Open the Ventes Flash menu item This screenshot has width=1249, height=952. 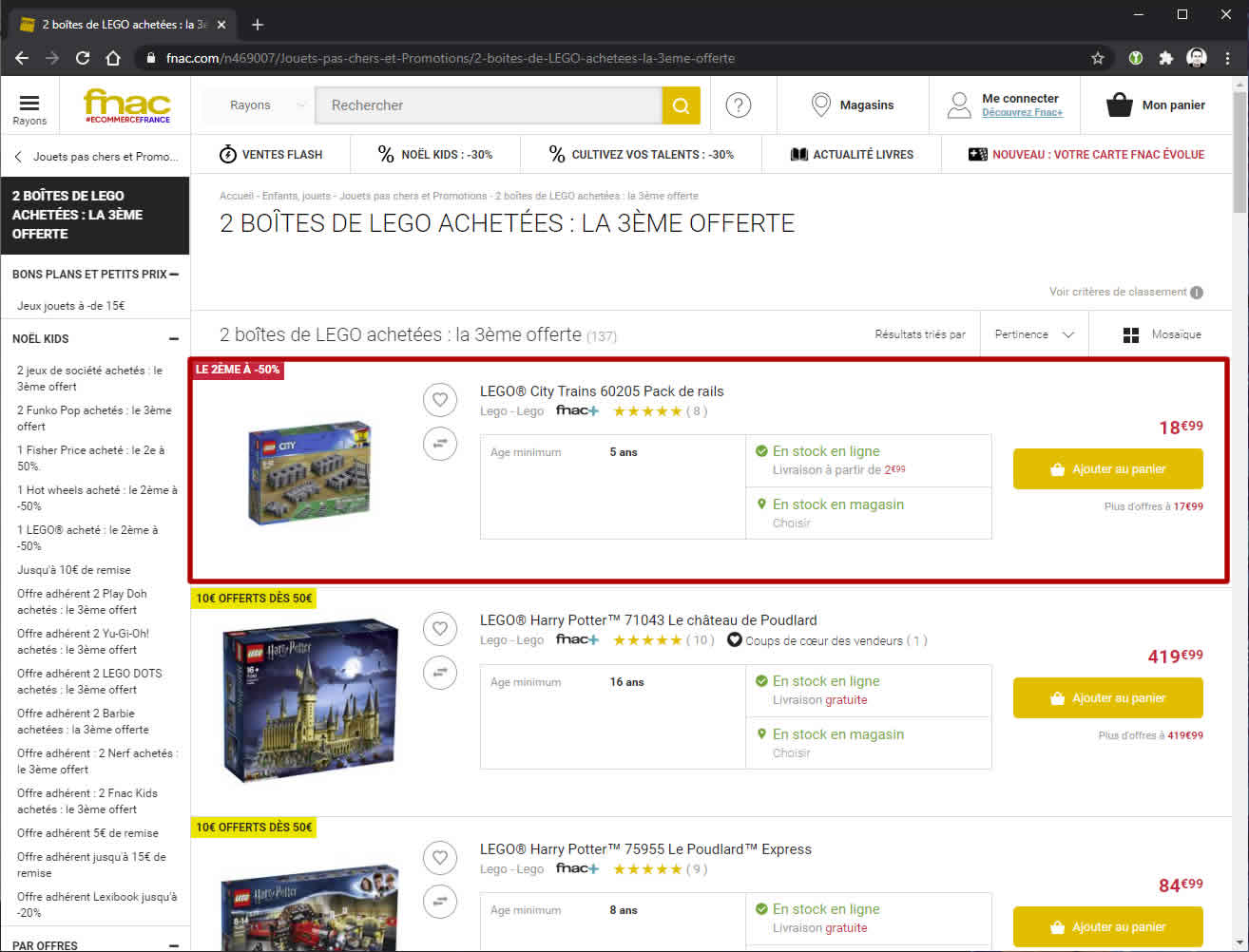(x=271, y=154)
